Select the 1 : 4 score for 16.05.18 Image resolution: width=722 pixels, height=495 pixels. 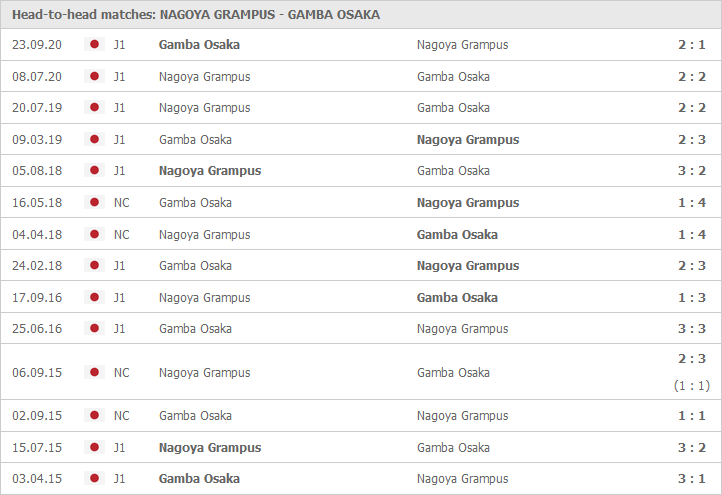pyautogui.click(x=692, y=203)
